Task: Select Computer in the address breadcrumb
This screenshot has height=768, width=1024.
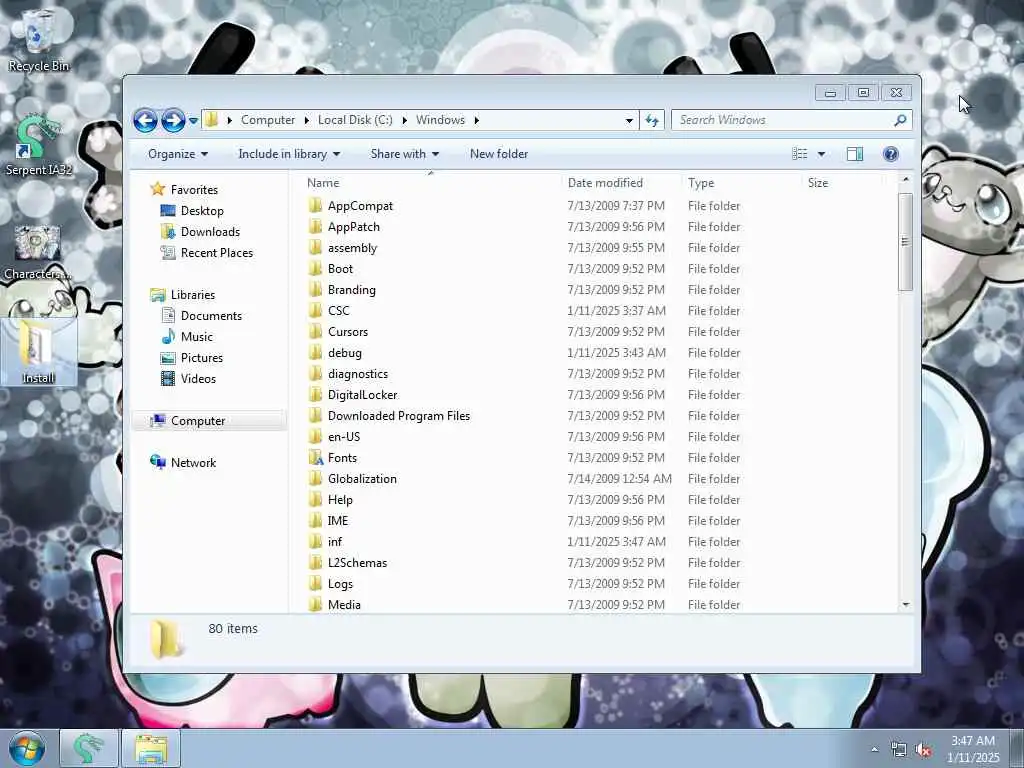Action: pyautogui.click(x=268, y=120)
